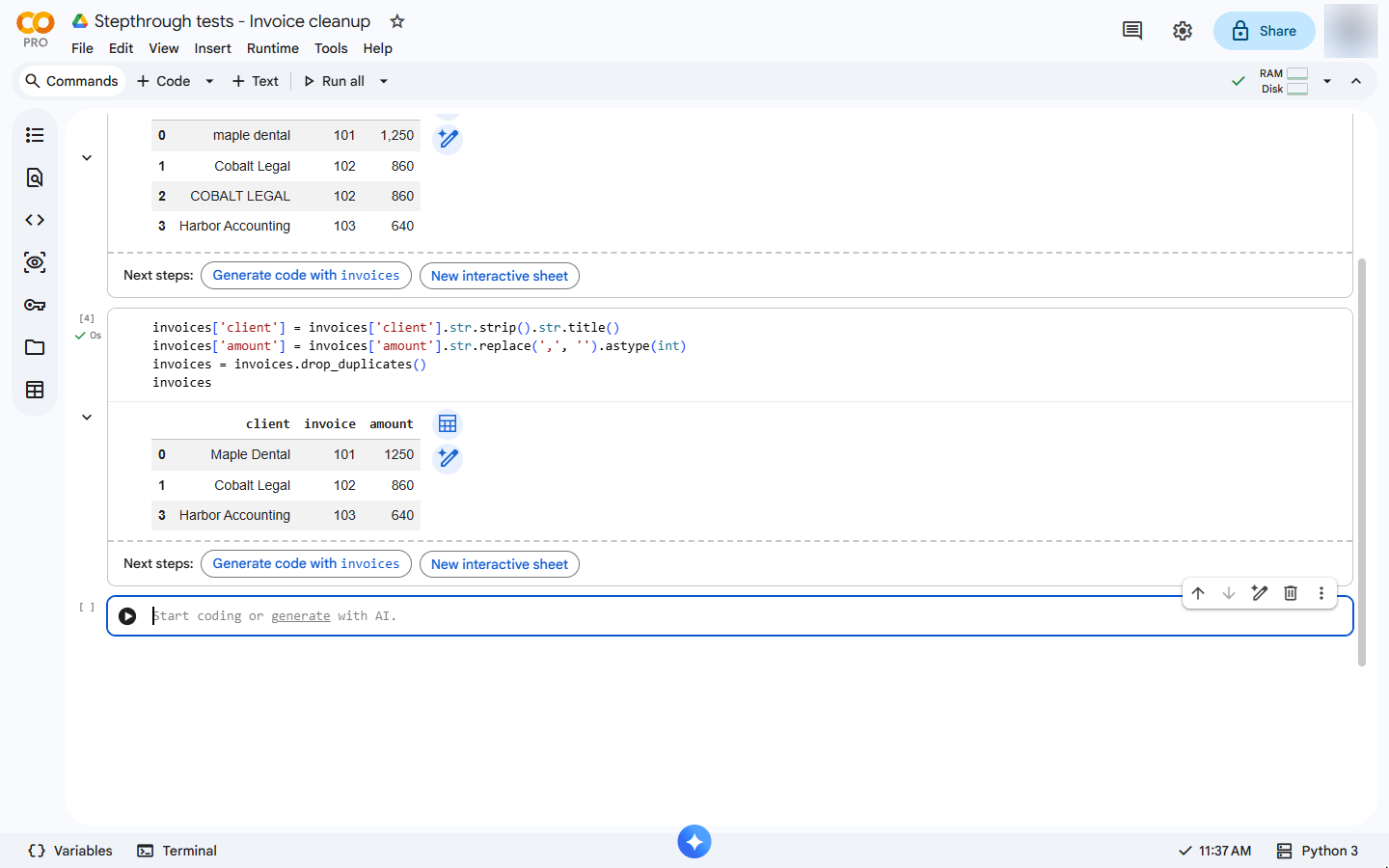Open the Secrets key panel

pos(35,305)
